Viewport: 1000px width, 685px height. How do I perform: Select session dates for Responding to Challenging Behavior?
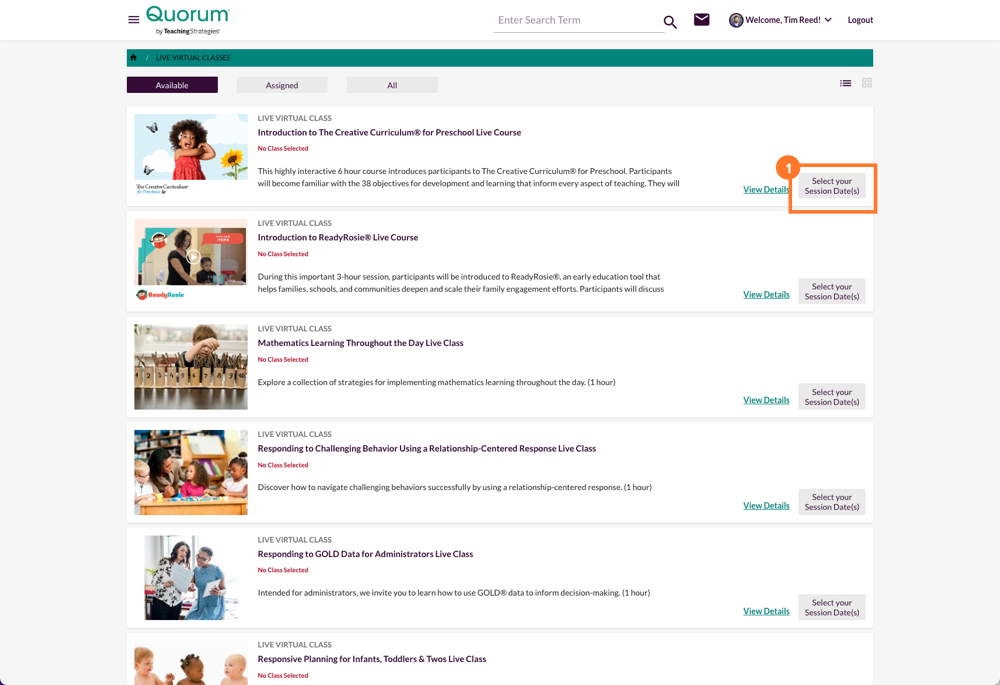tap(831, 501)
